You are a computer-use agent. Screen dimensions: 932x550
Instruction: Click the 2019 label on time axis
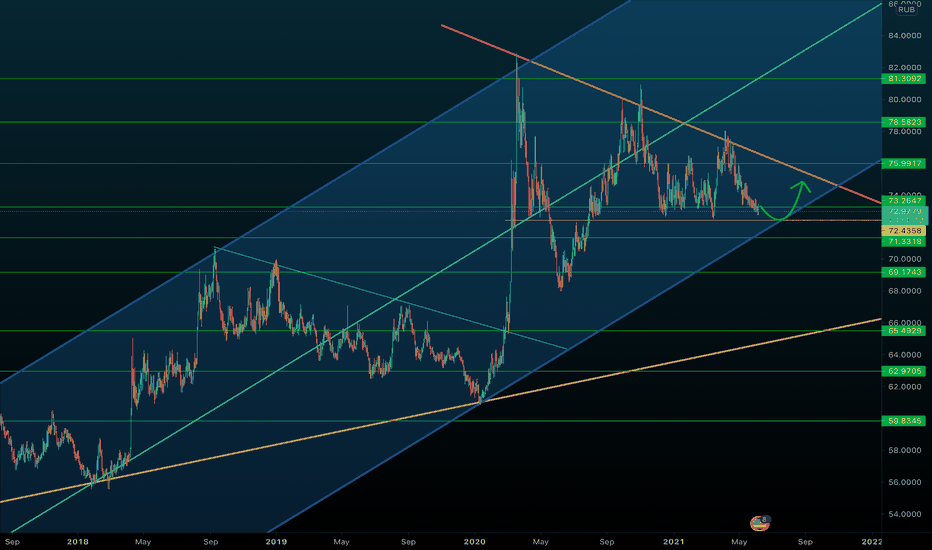[276, 542]
